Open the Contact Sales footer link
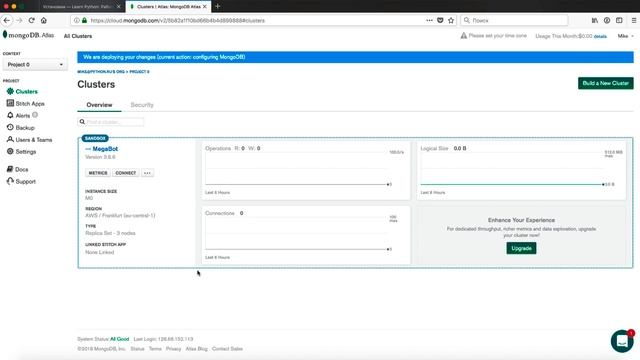 tap(227, 349)
